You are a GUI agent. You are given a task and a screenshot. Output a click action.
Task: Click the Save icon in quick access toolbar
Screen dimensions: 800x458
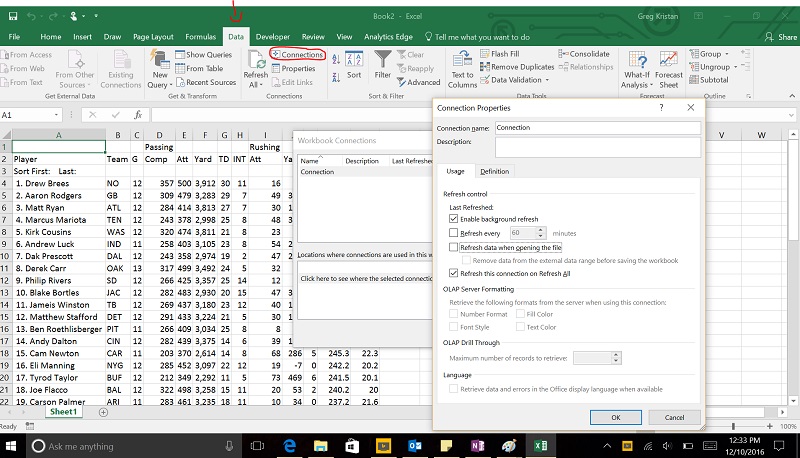(13, 16)
